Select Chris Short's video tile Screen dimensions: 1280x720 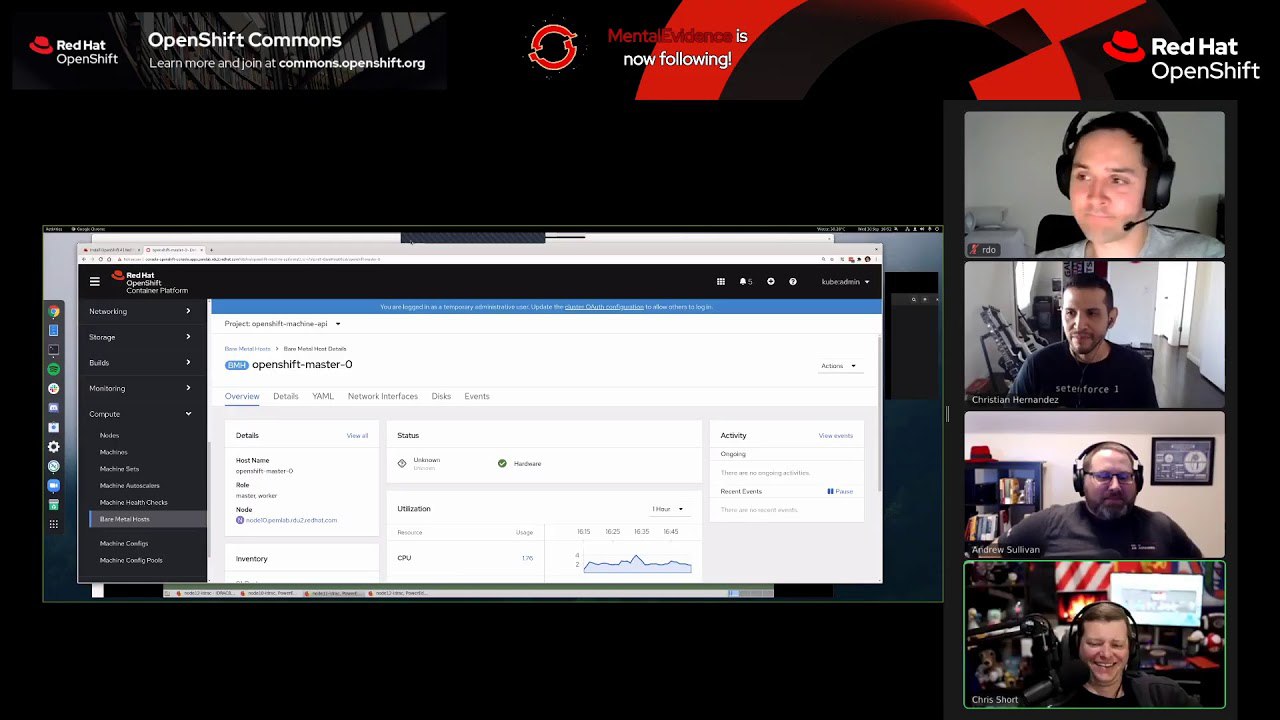(x=1094, y=635)
